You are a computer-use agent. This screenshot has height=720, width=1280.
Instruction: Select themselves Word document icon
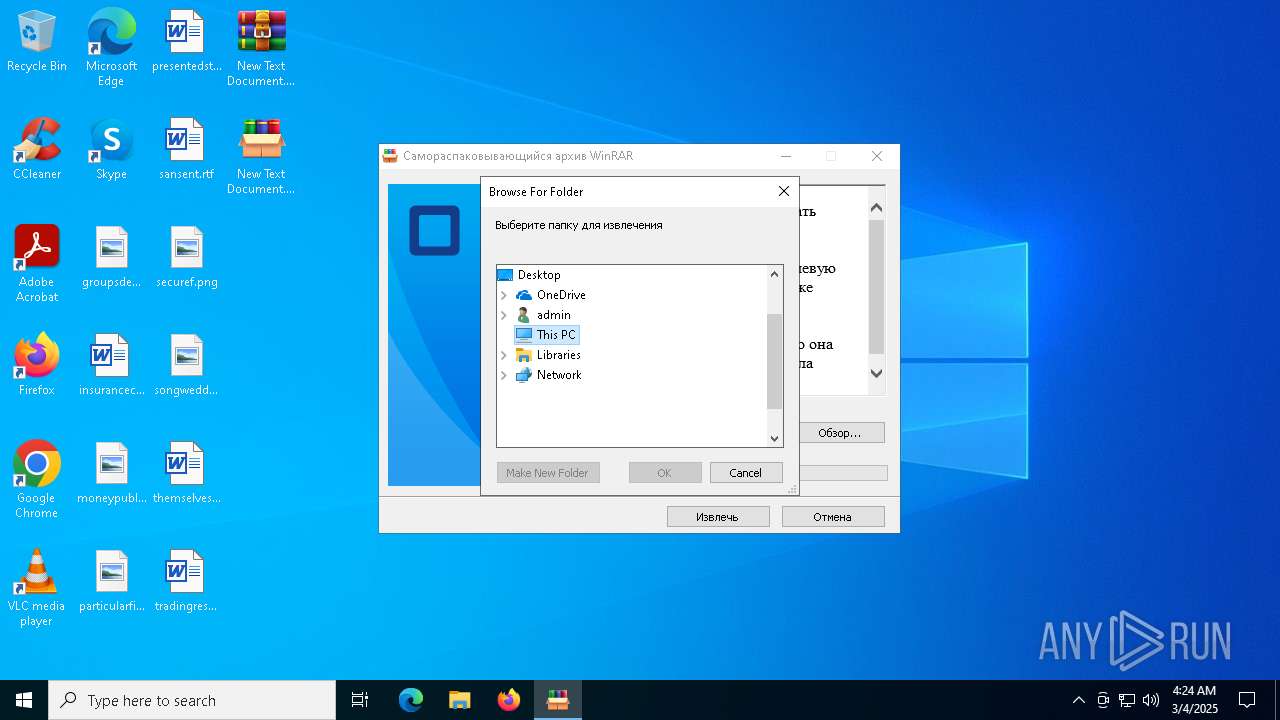(186, 473)
